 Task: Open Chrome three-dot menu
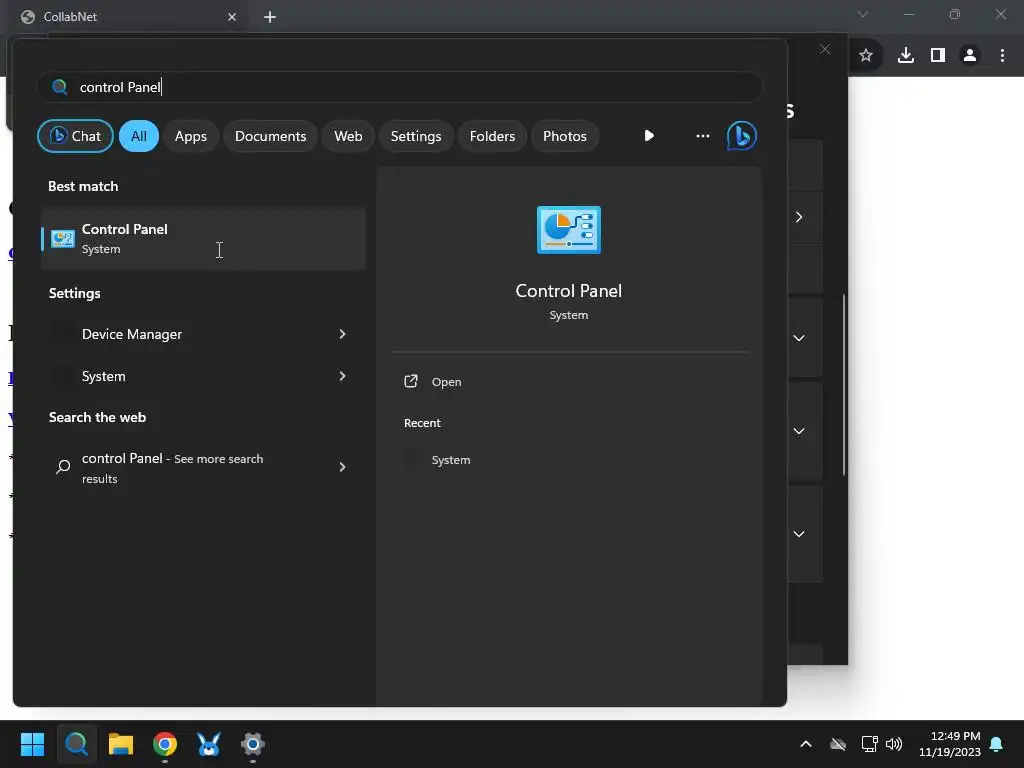tap(1002, 56)
